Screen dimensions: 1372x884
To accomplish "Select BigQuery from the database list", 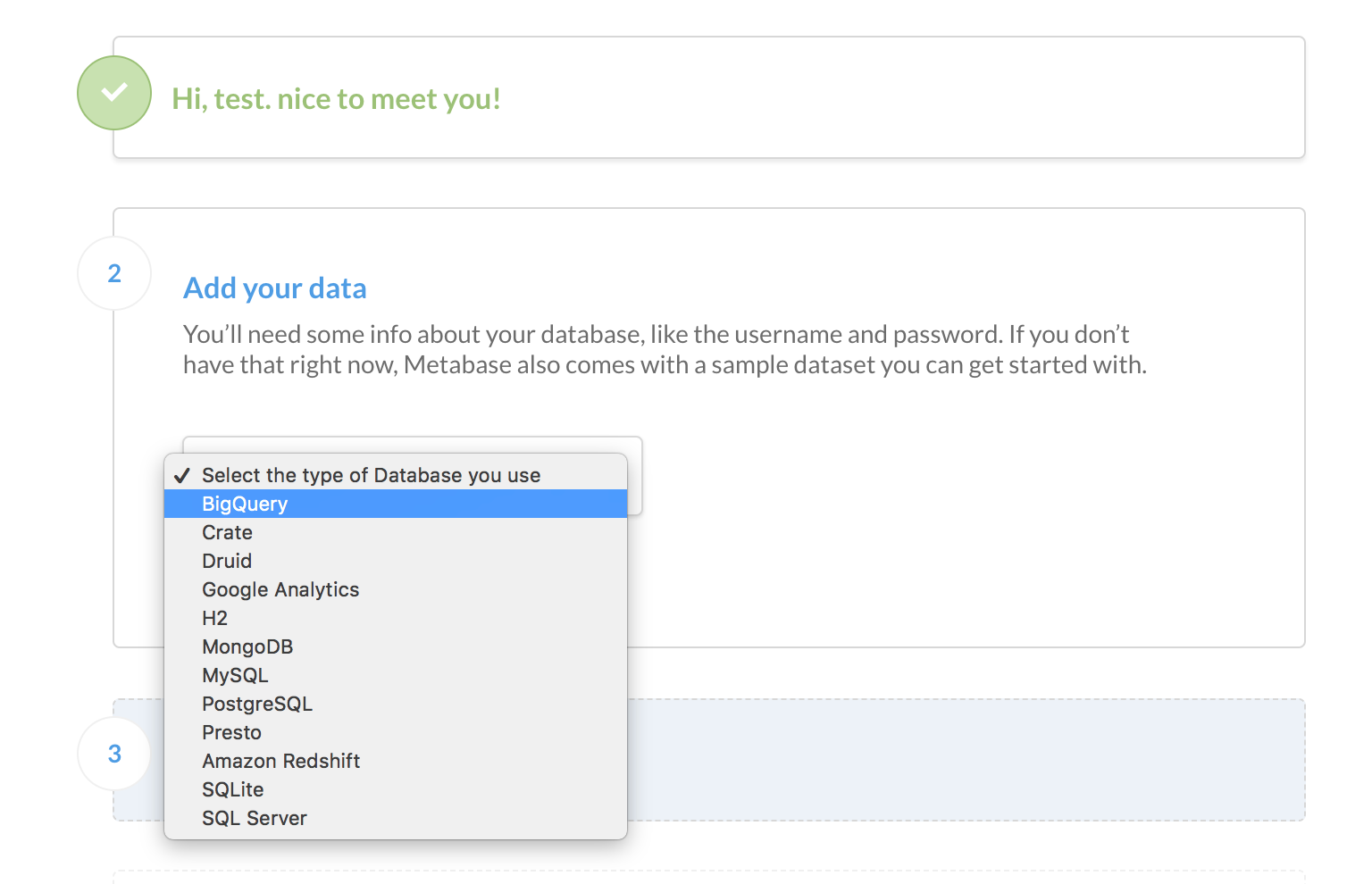I will pyautogui.click(x=396, y=504).
